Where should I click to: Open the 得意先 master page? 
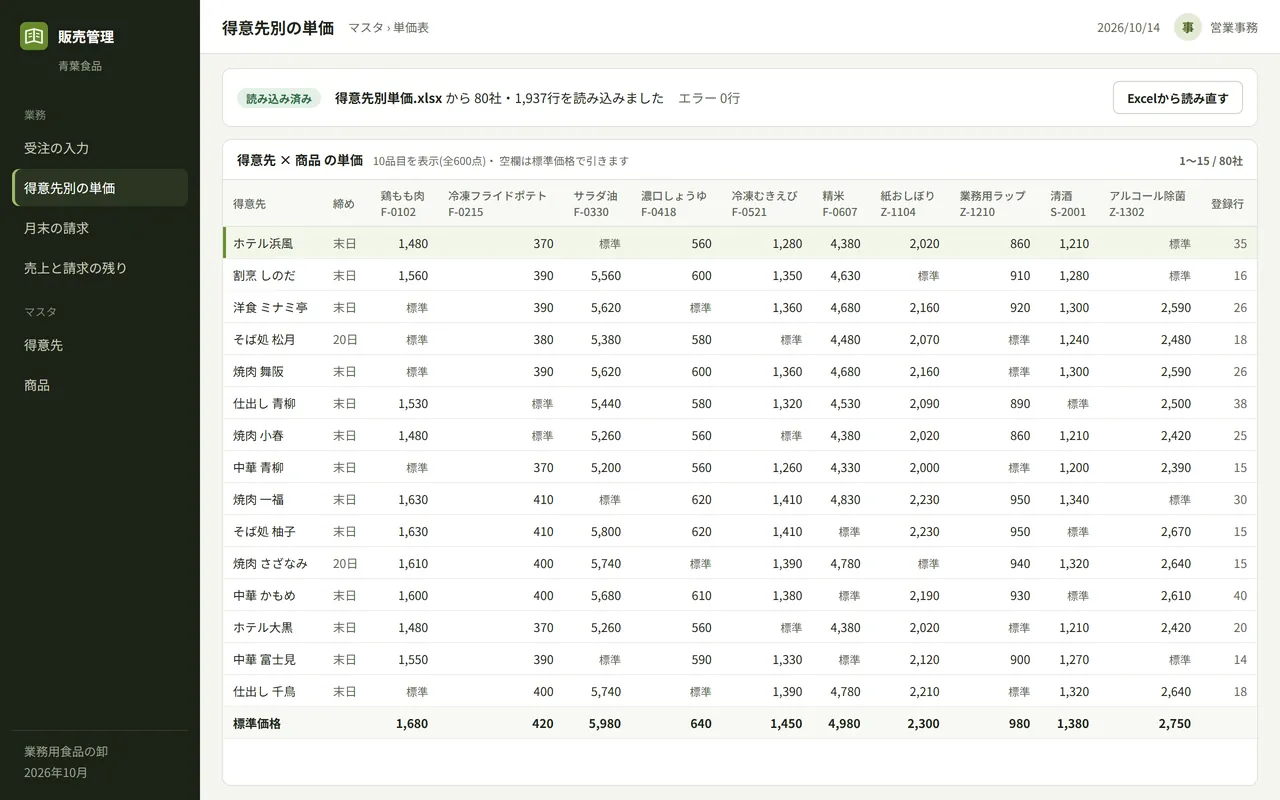100,345
